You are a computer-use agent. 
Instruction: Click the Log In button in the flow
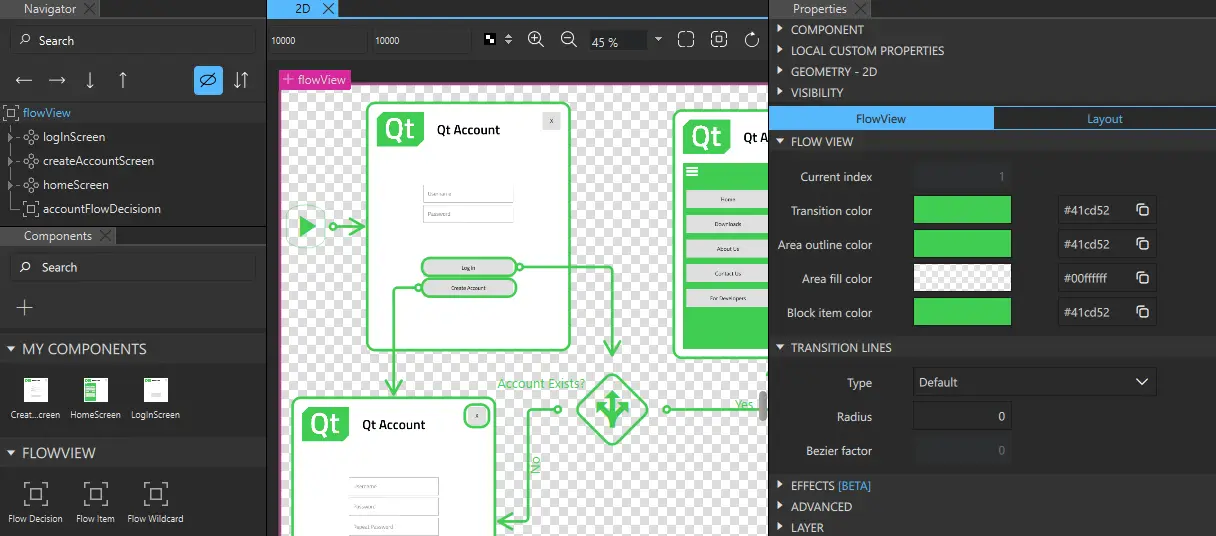click(468, 267)
